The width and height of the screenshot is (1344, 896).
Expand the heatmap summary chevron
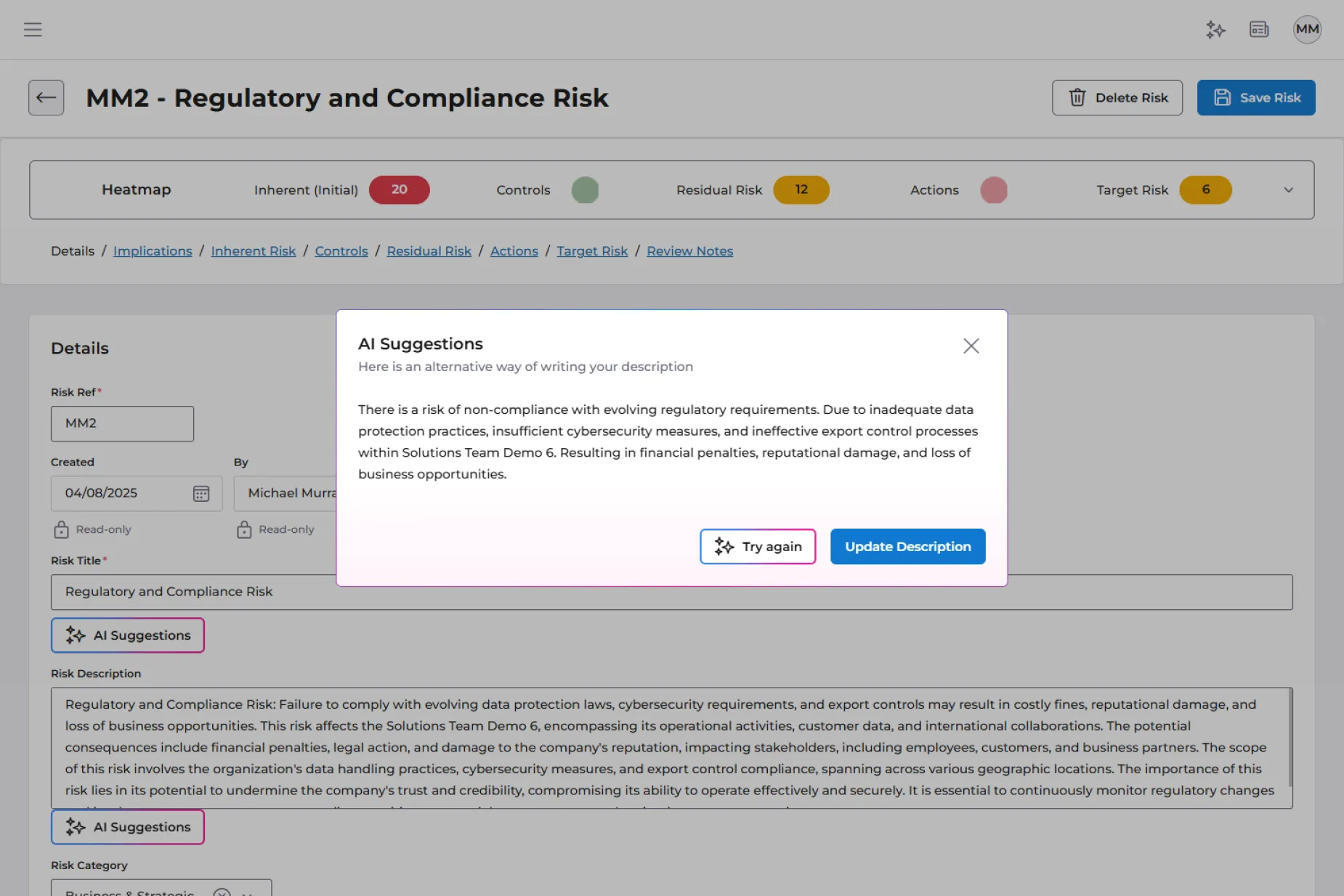[x=1288, y=190]
